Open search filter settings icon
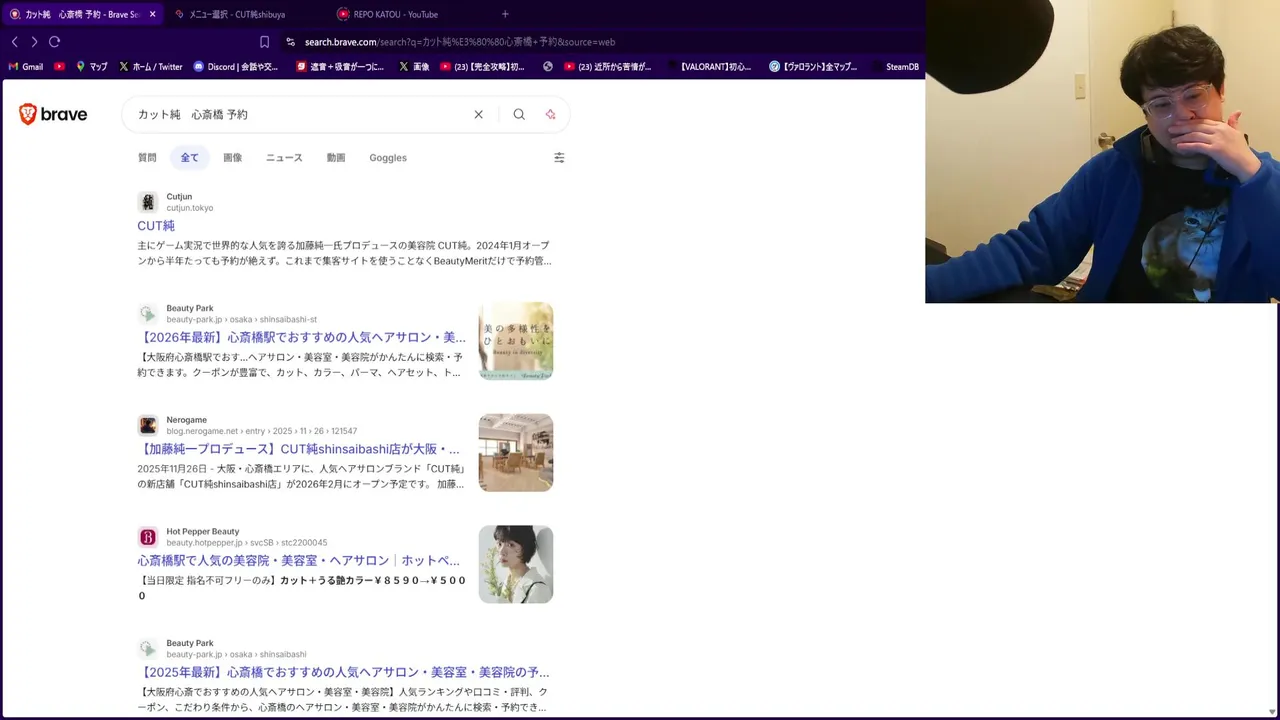Viewport: 1280px width, 720px height. (x=559, y=157)
